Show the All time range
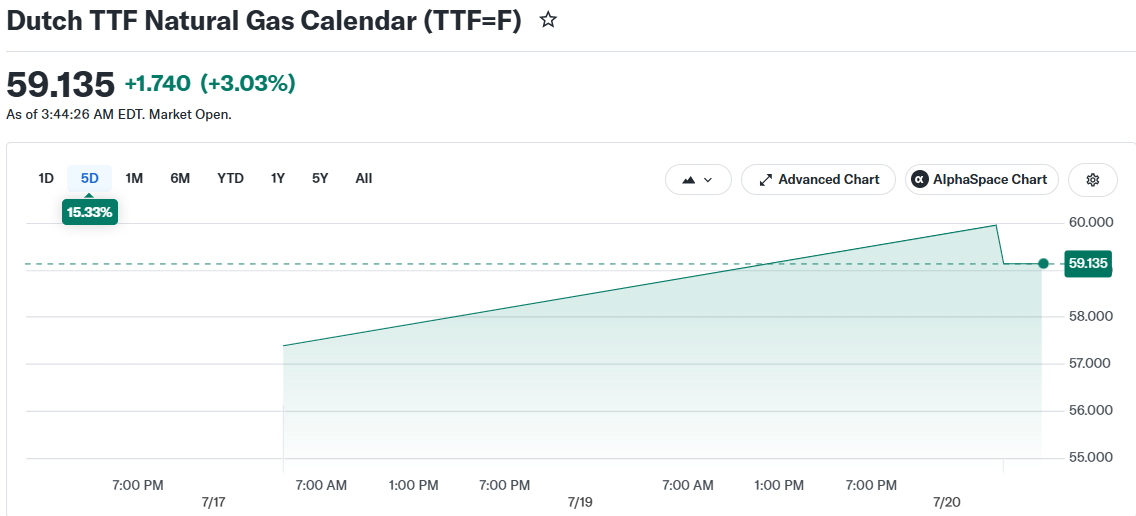 tap(364, 178)
